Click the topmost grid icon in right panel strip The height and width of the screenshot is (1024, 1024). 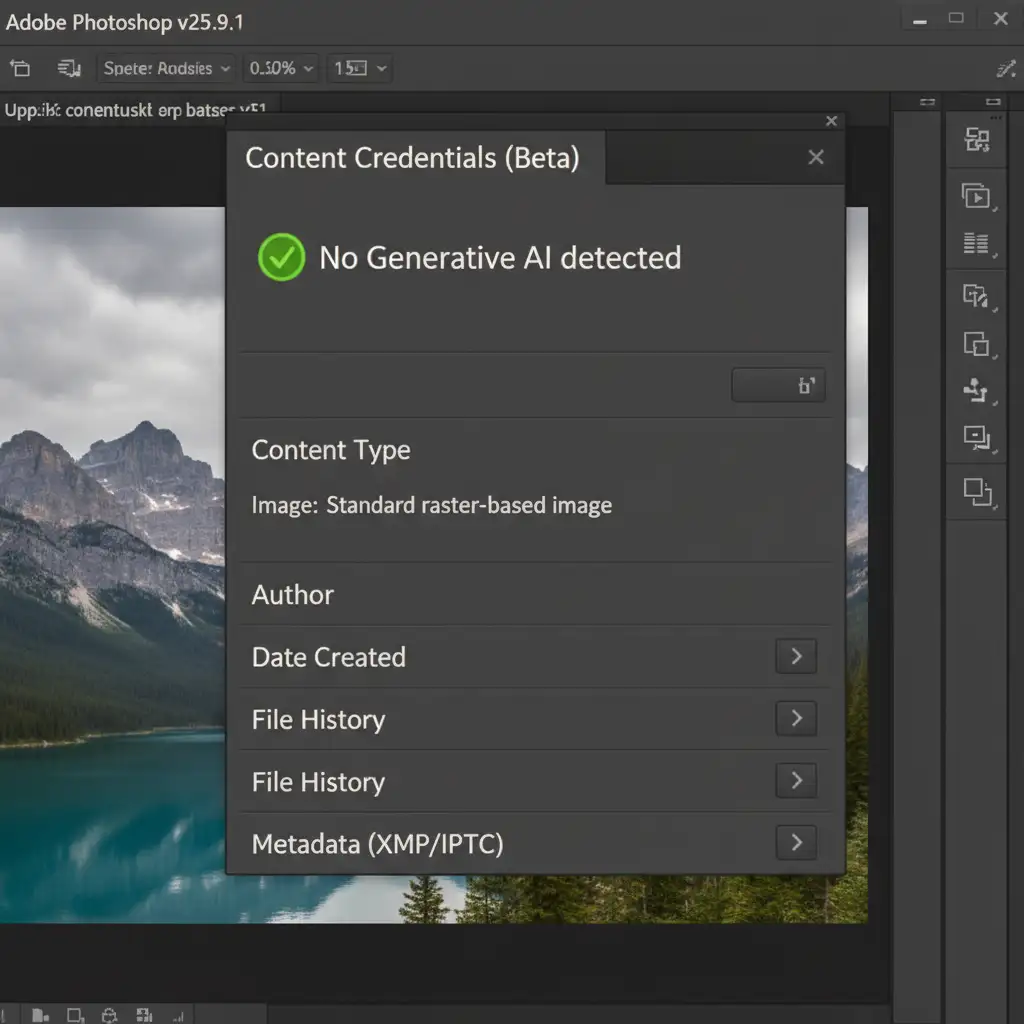(x=976, y=140)
